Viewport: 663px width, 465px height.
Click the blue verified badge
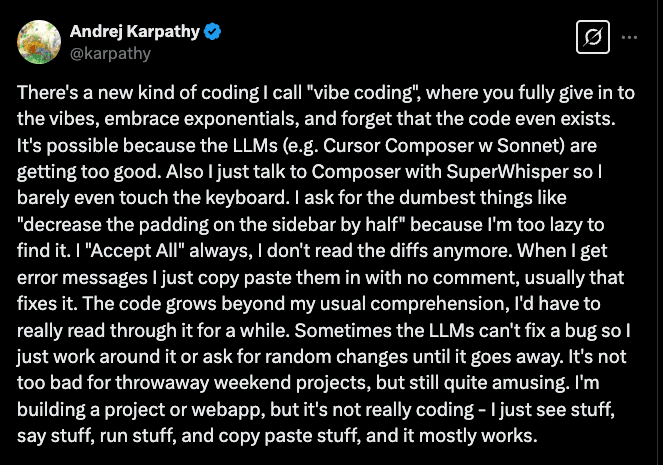[x=213, y=32]
